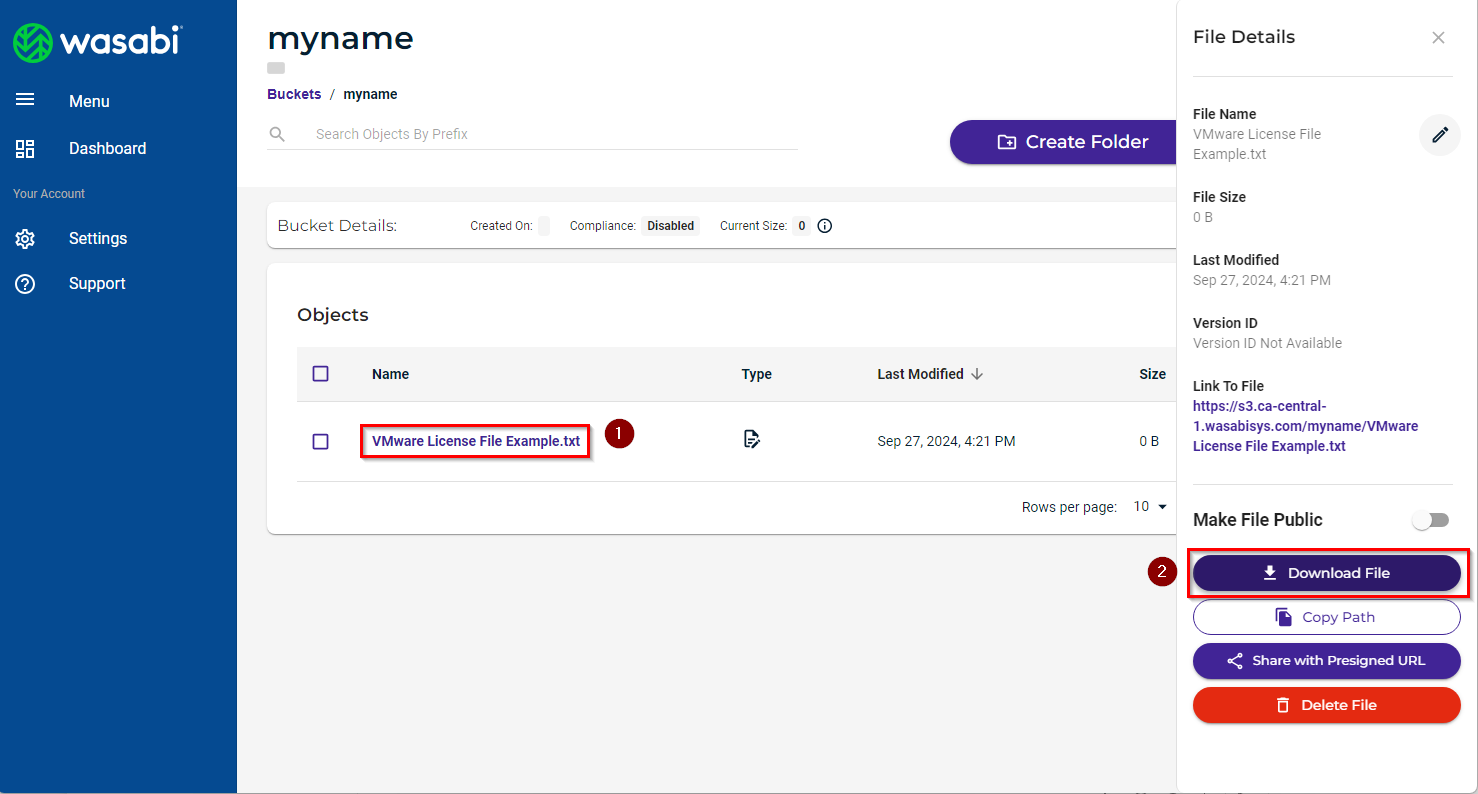The height and width of the screenshot is (794, 1478).
Task: Close the File Details panel
Action: click(1438, 38)
